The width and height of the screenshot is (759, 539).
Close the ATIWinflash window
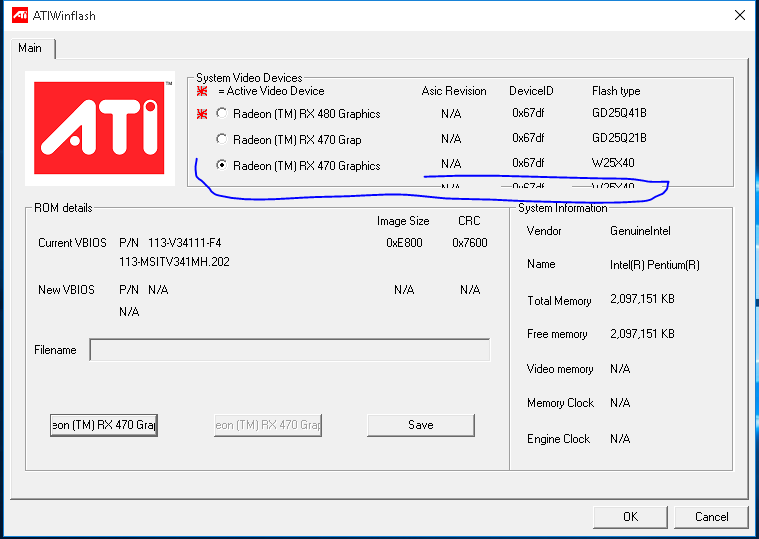click(x=739, y=16)
